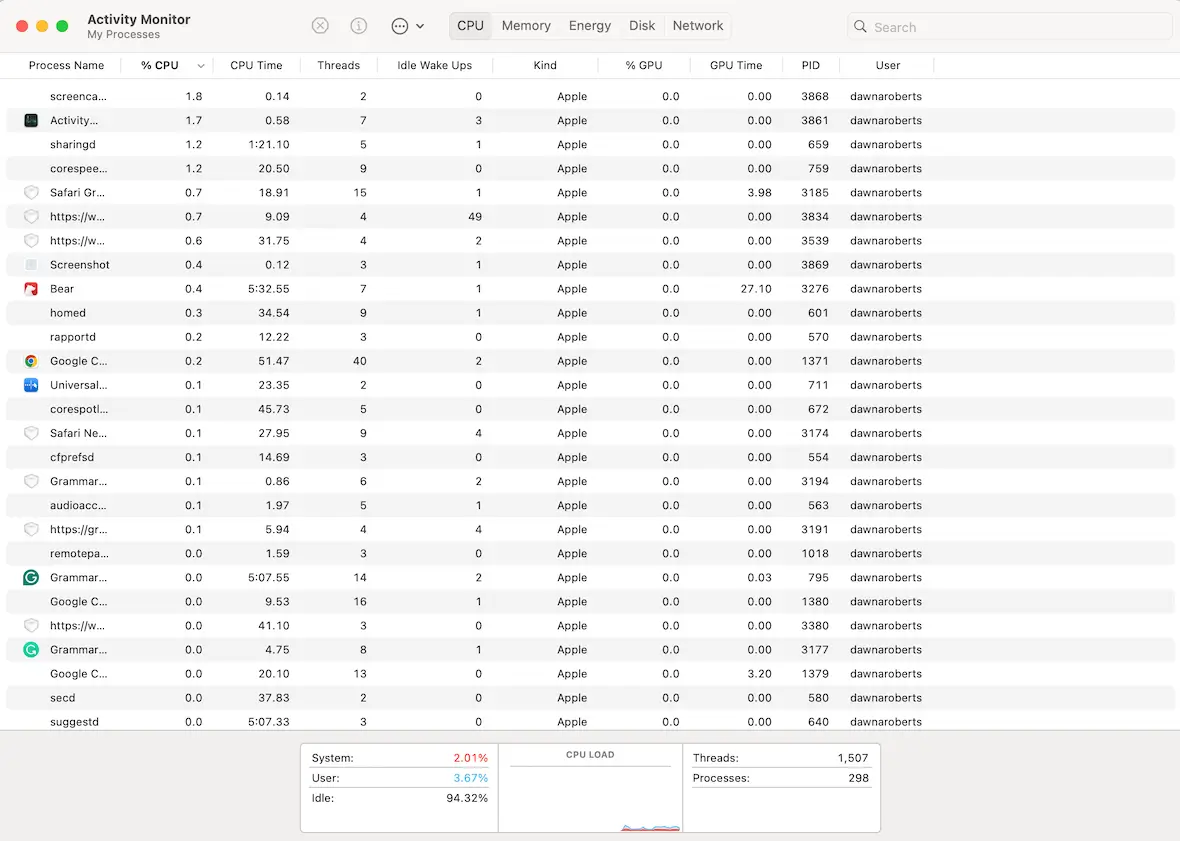Screen dimensions: 1180x841
Task: Sort by % GPU column header
Action: click(643, 65)
